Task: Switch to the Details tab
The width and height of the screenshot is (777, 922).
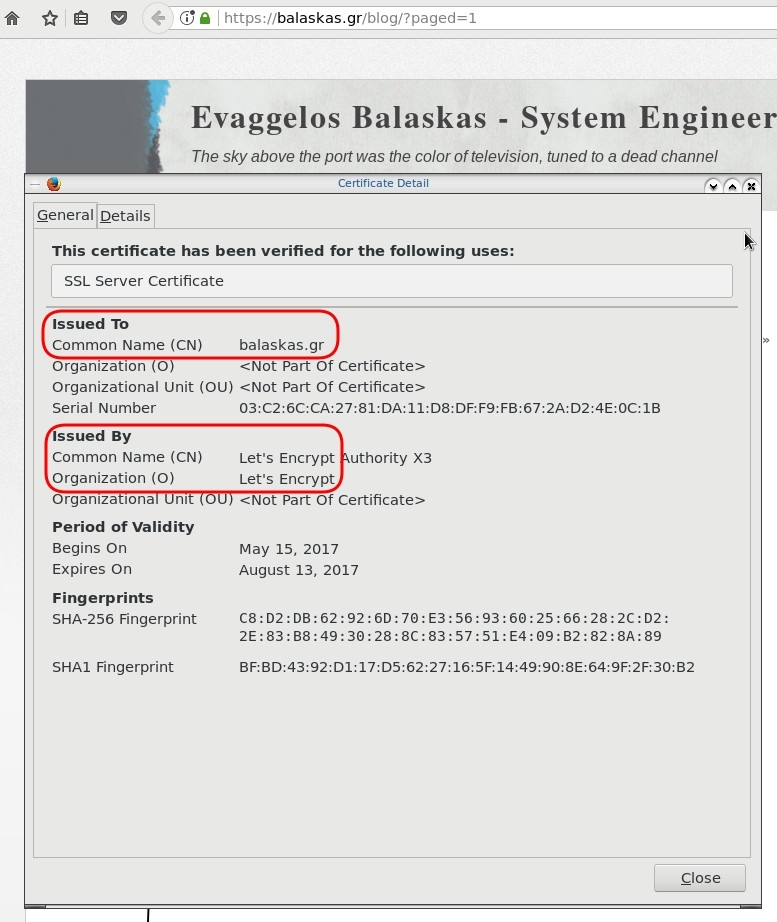Action: (125, 216)
